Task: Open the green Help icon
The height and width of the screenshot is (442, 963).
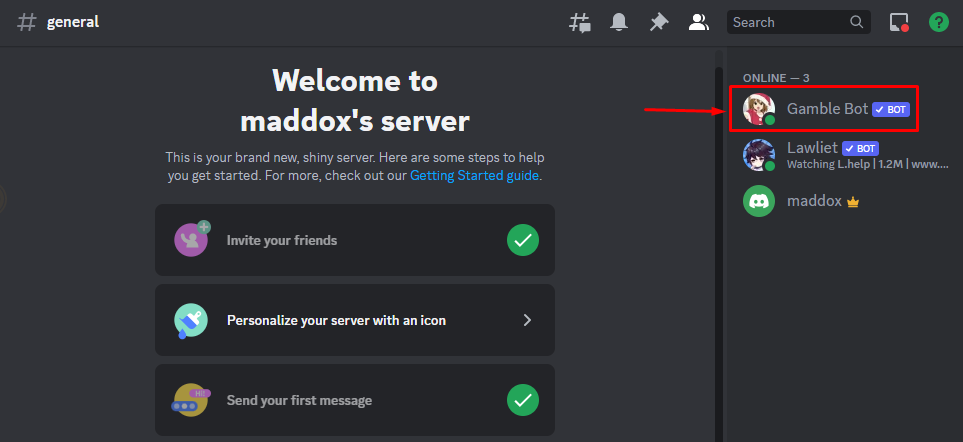Action: coord(938,22)
